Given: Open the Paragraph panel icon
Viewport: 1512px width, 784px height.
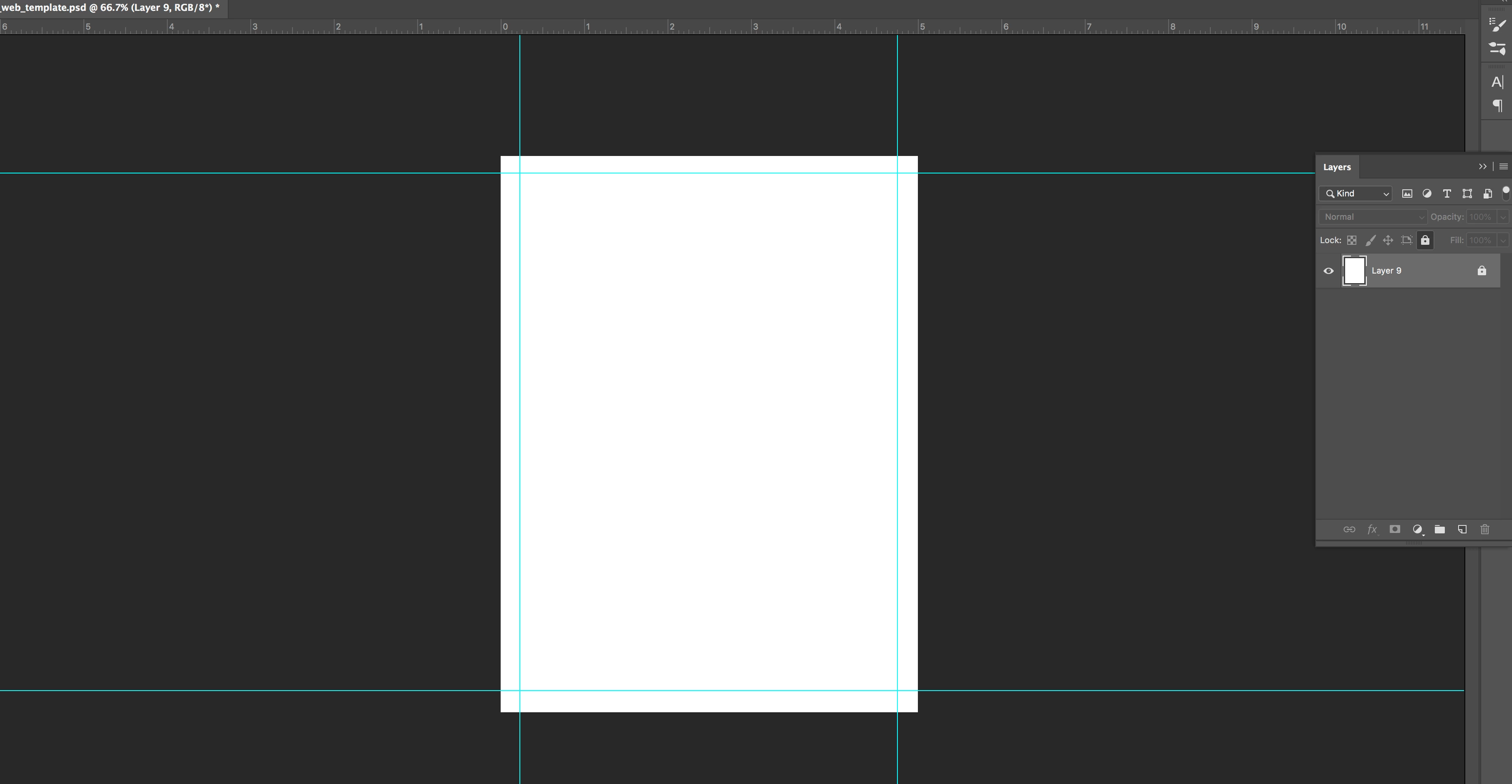Looking at the screenshot, I should coord(1497,106).
